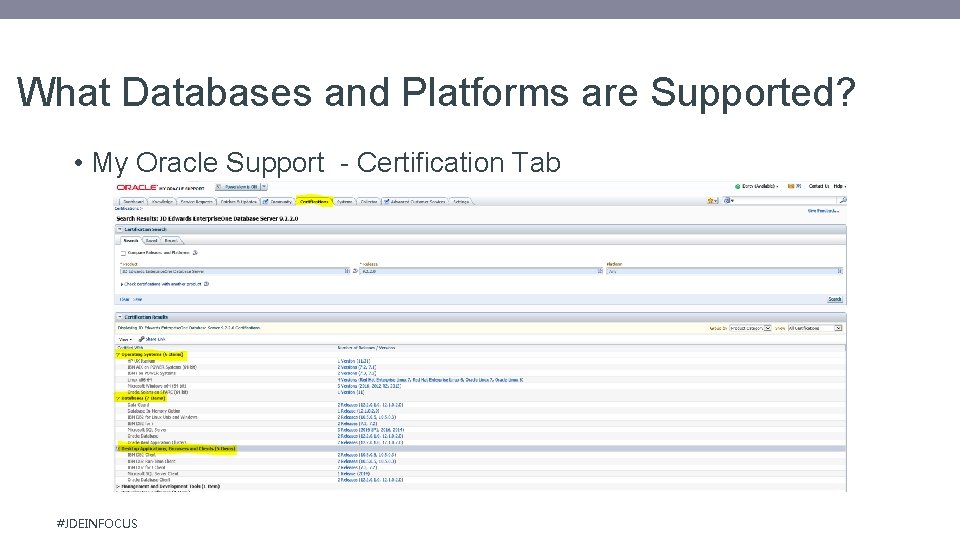Open releases link for Microsoft SQL Server
Screen dimensions: 960x540
pos(370,430)
